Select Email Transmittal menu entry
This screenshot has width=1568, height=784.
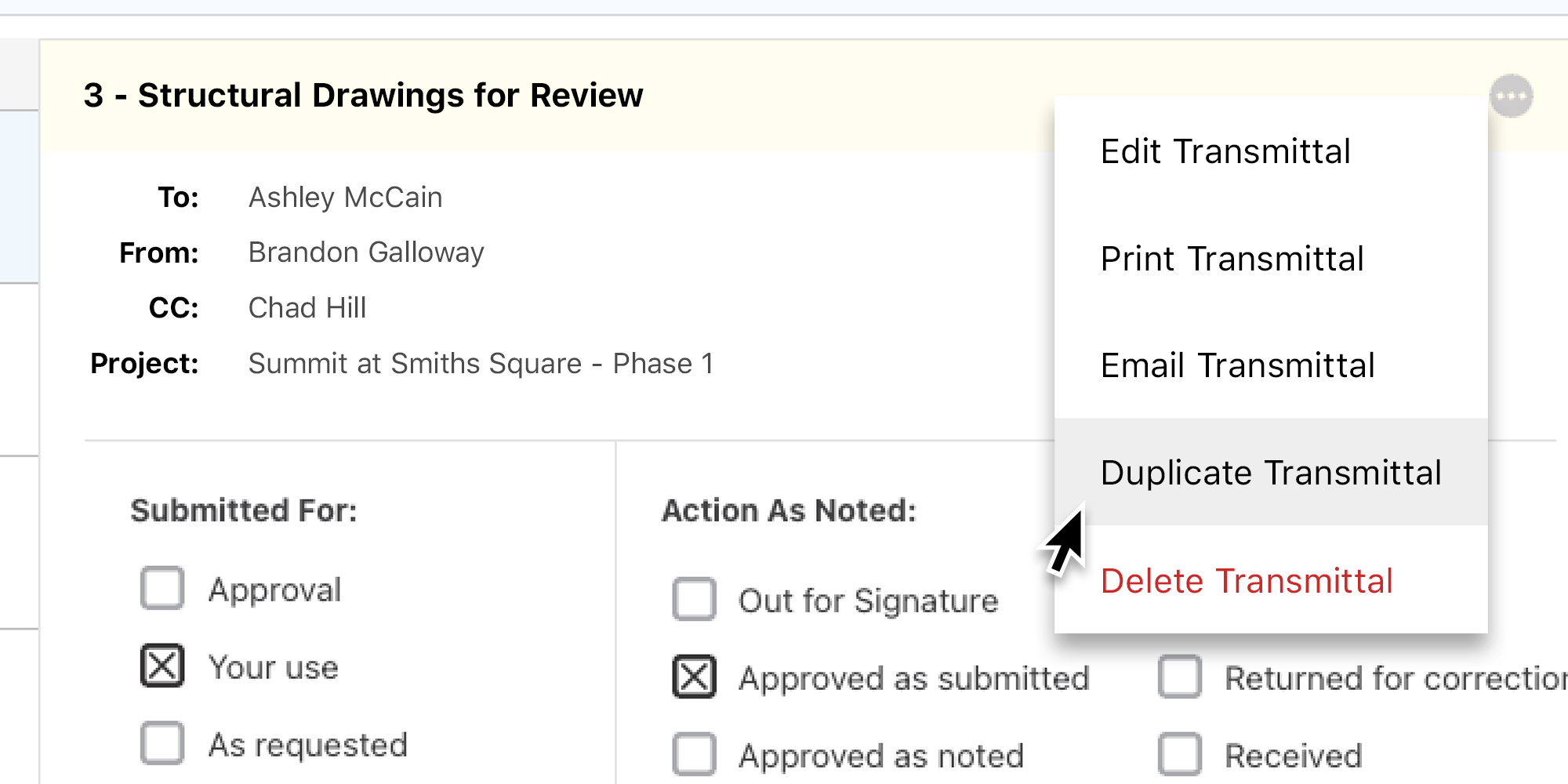(x=1237, y=365)
